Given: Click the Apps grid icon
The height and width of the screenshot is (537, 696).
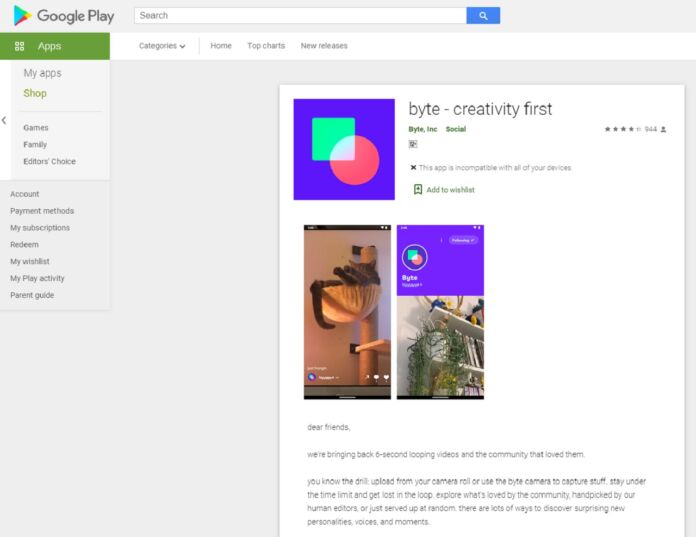Looking at the screenshot, I should coord(20,46).
